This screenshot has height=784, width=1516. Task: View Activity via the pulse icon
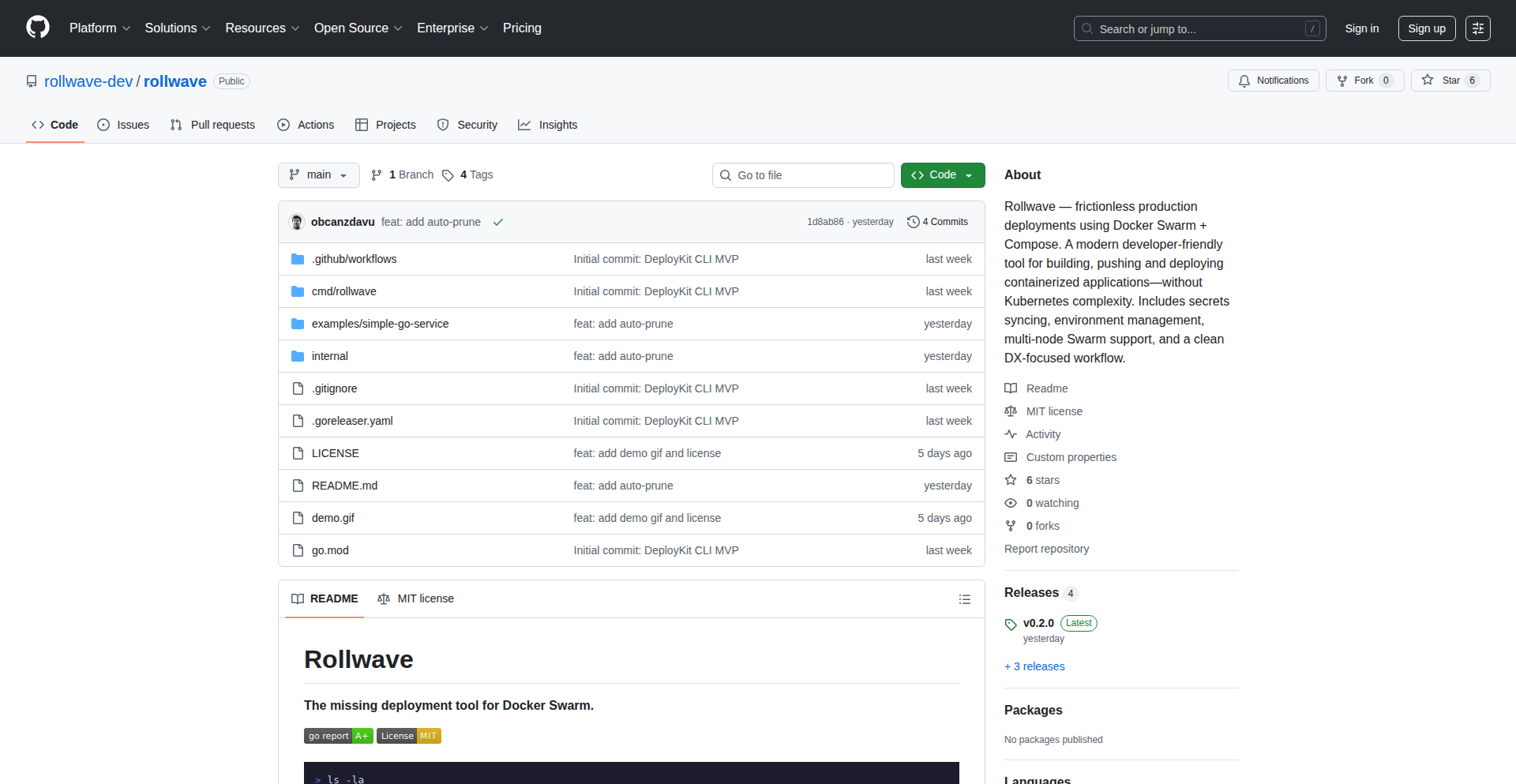coord(1011,433)
